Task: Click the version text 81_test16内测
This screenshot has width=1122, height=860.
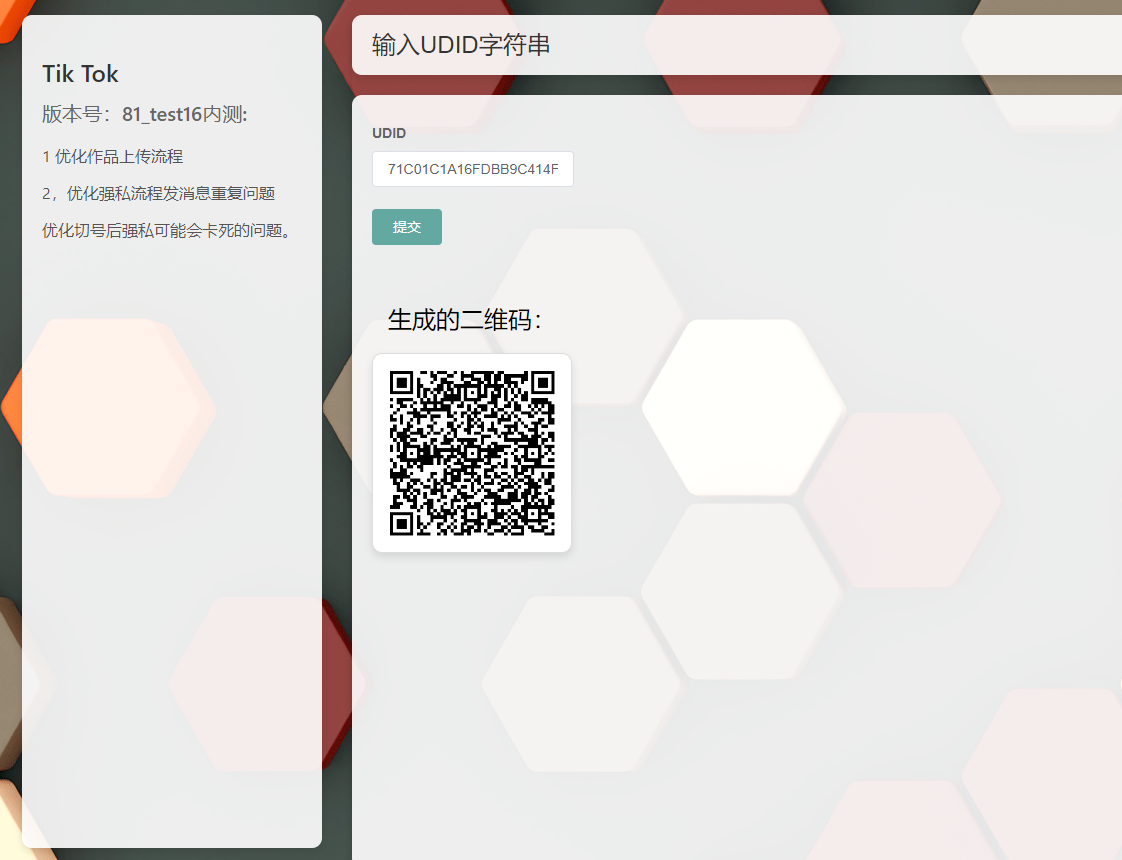Action: pyautogui.click(x=185, y=114)
